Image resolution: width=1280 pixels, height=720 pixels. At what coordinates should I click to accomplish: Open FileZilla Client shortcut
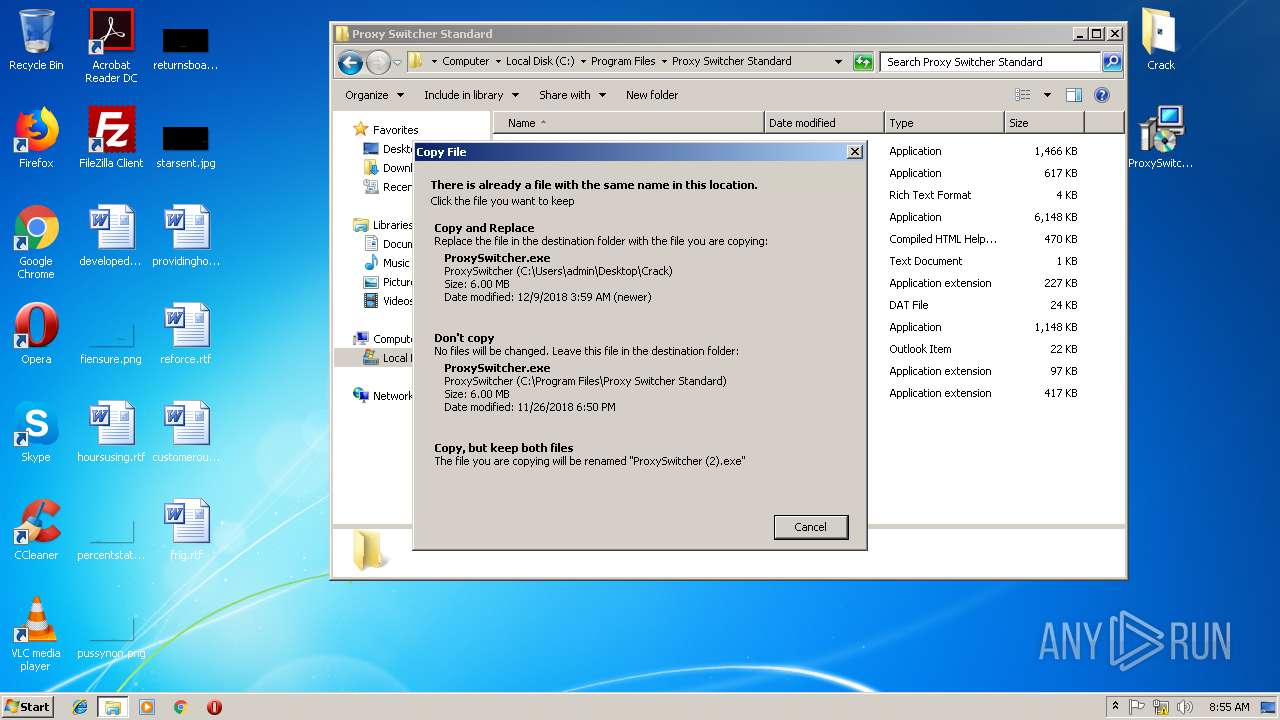pyautogui.click(x=111, y=138)
